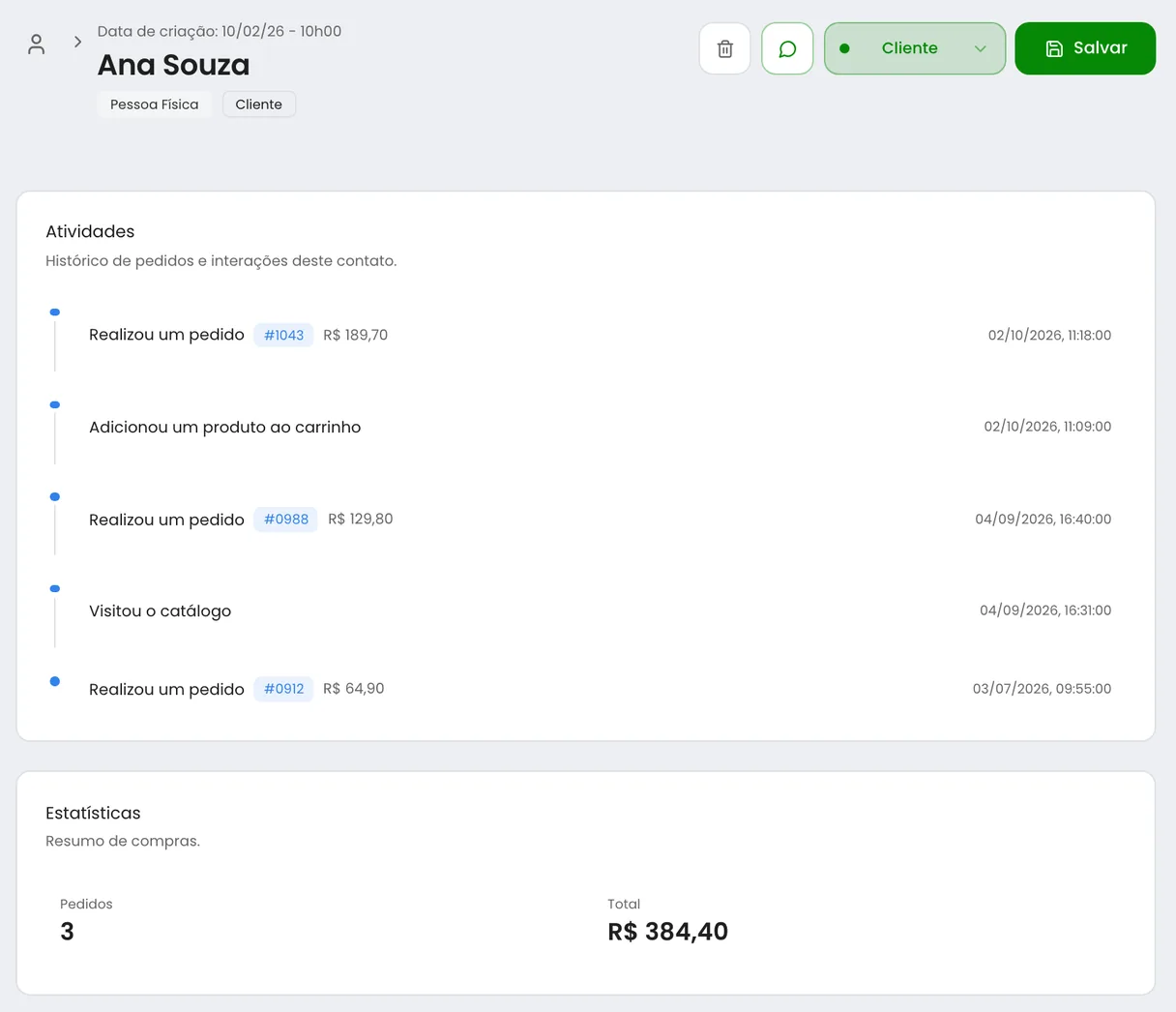Click the Atividades section title

[90, 231]
